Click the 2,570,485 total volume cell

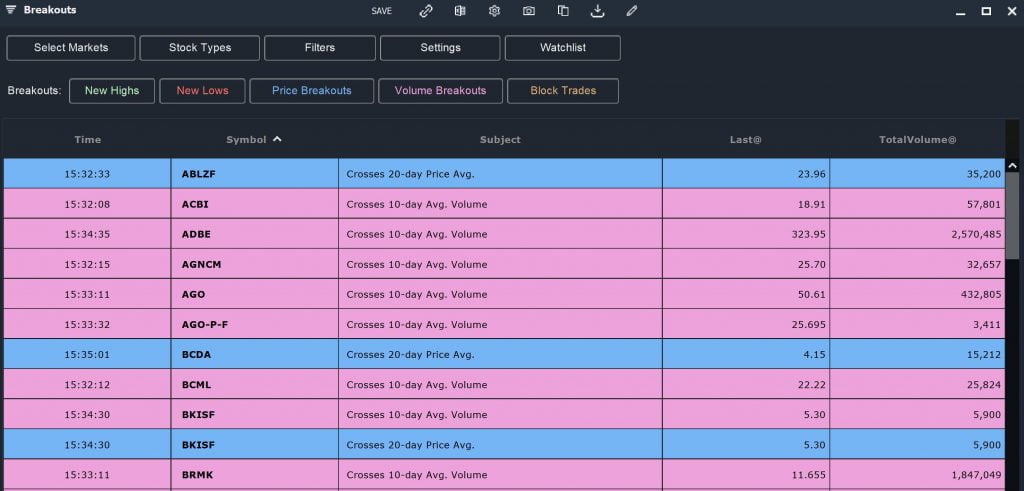tap(918, 234)
